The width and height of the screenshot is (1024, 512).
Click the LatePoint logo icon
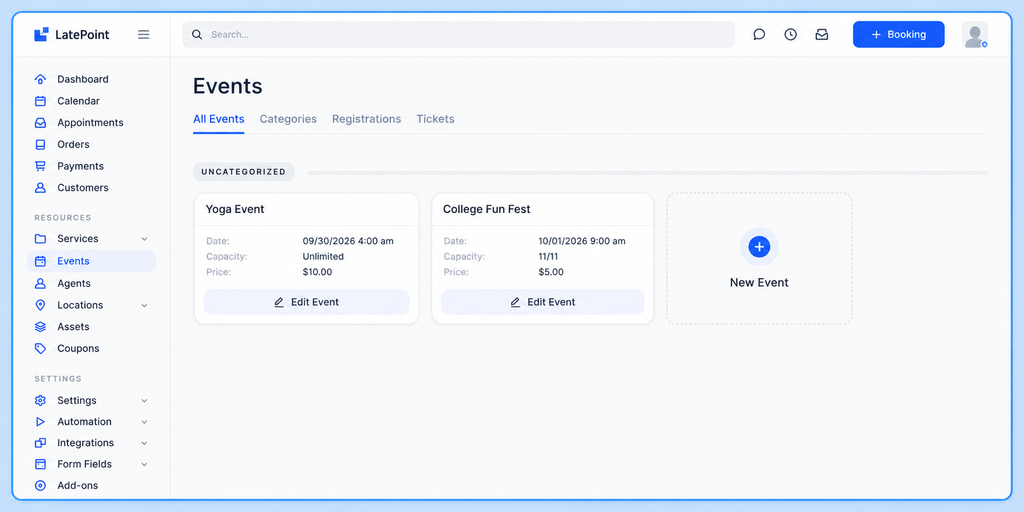point(41,35)
